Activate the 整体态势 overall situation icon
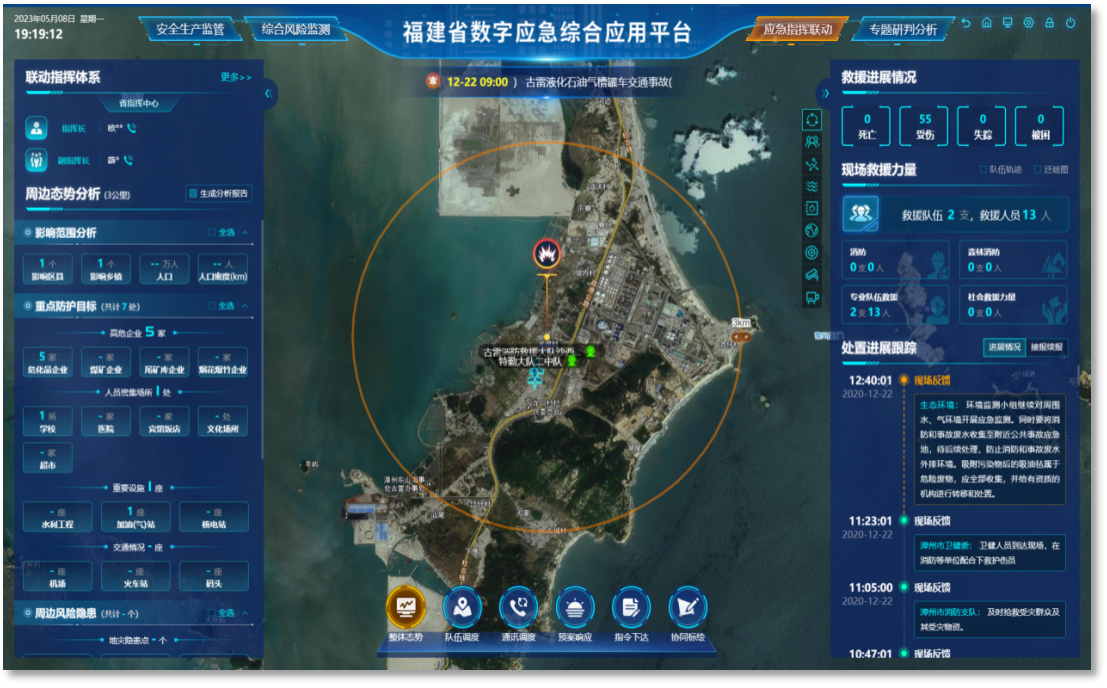 coord(406,608)
